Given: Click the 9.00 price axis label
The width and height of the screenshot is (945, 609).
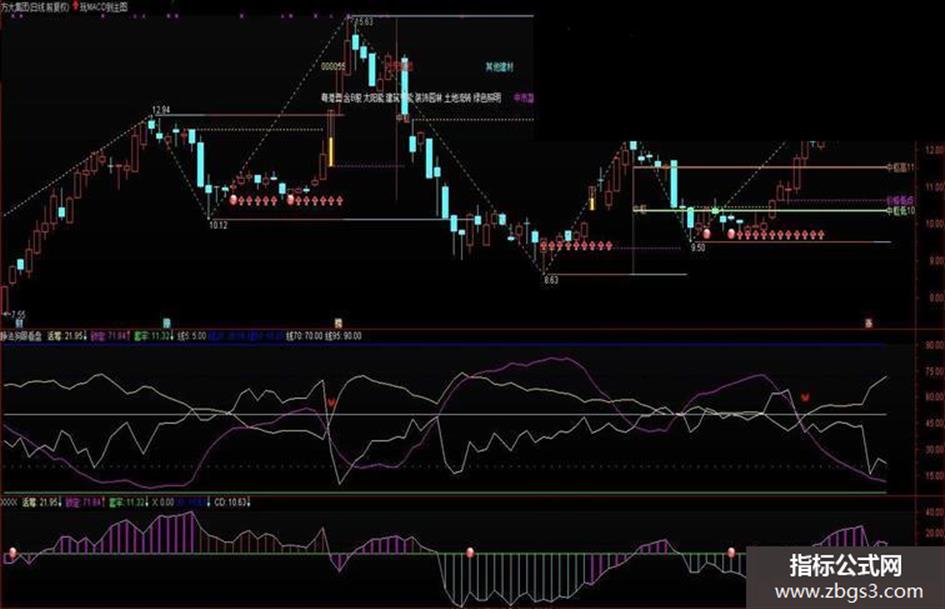Looking at the screenshot, I should [x=937, y=261].
